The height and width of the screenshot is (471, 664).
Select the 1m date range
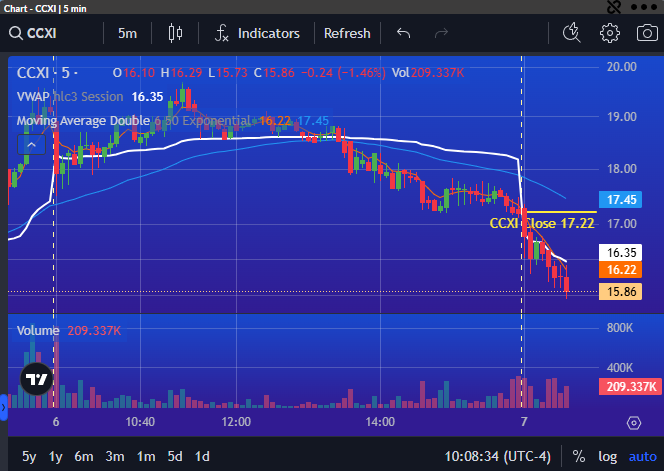coord(146,456)
